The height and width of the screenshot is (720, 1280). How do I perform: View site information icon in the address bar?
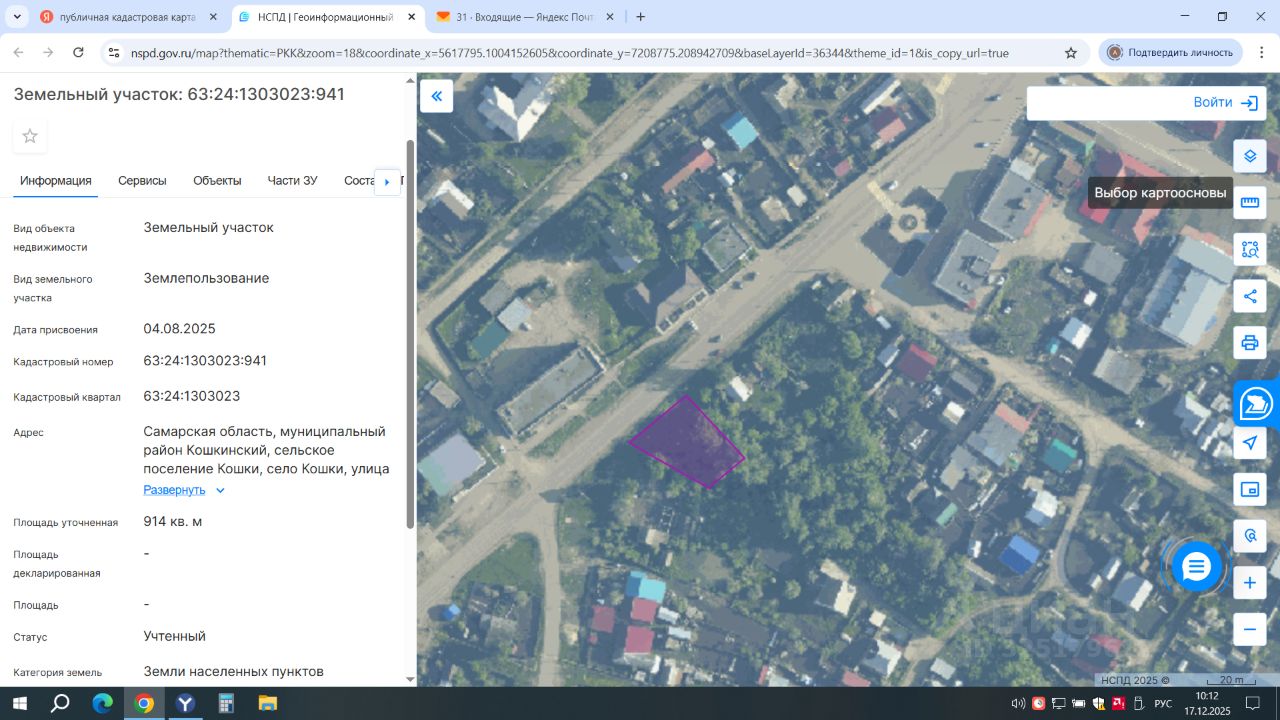(x=113, y=53)
